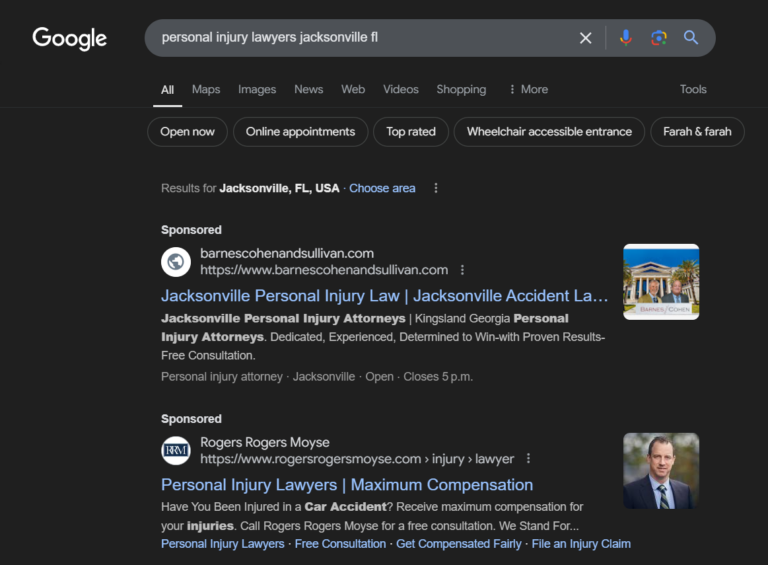
Task: Select the All tab
Action: click(168, 90)
